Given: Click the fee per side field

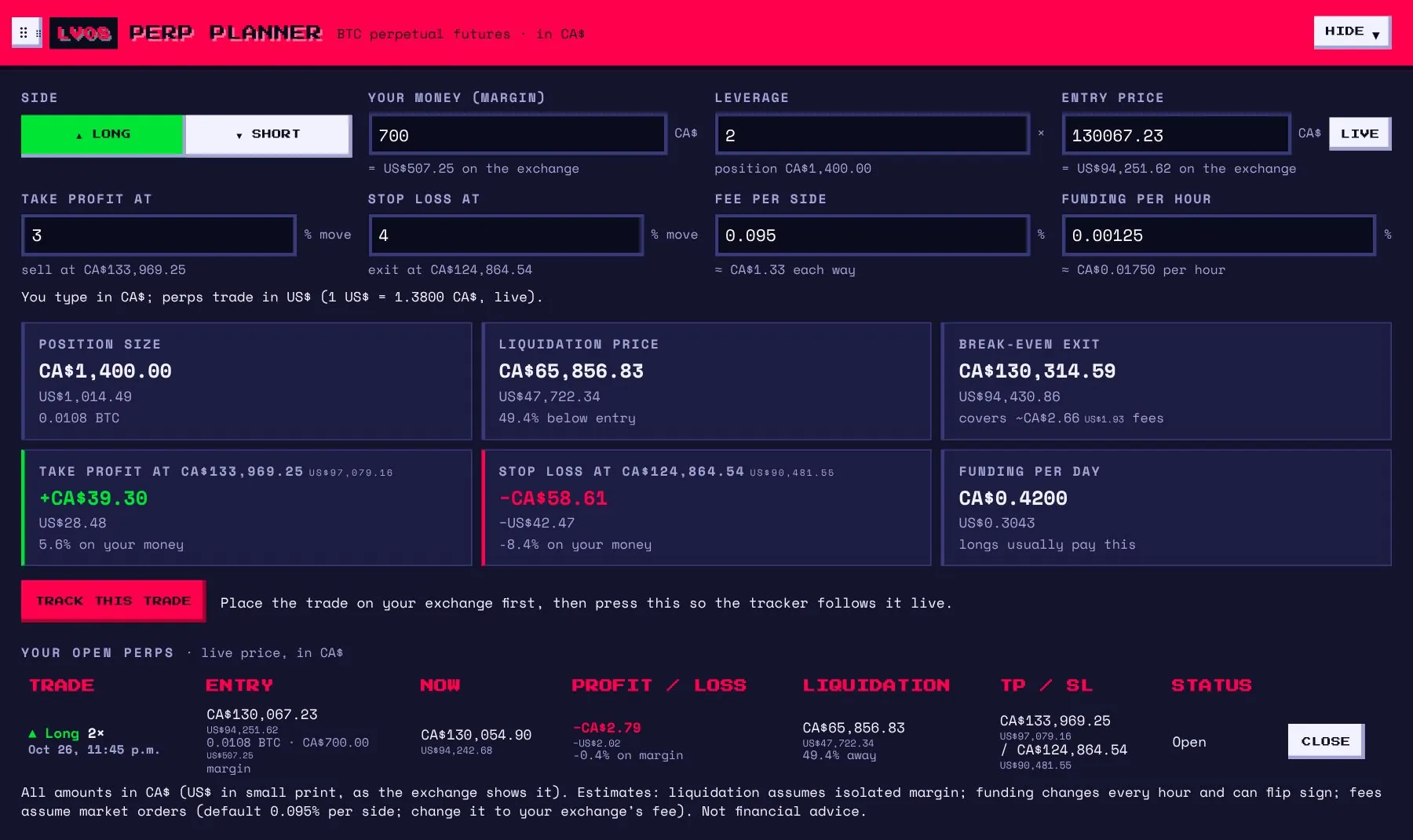Looking at the screenshot, I should [872, 235].
